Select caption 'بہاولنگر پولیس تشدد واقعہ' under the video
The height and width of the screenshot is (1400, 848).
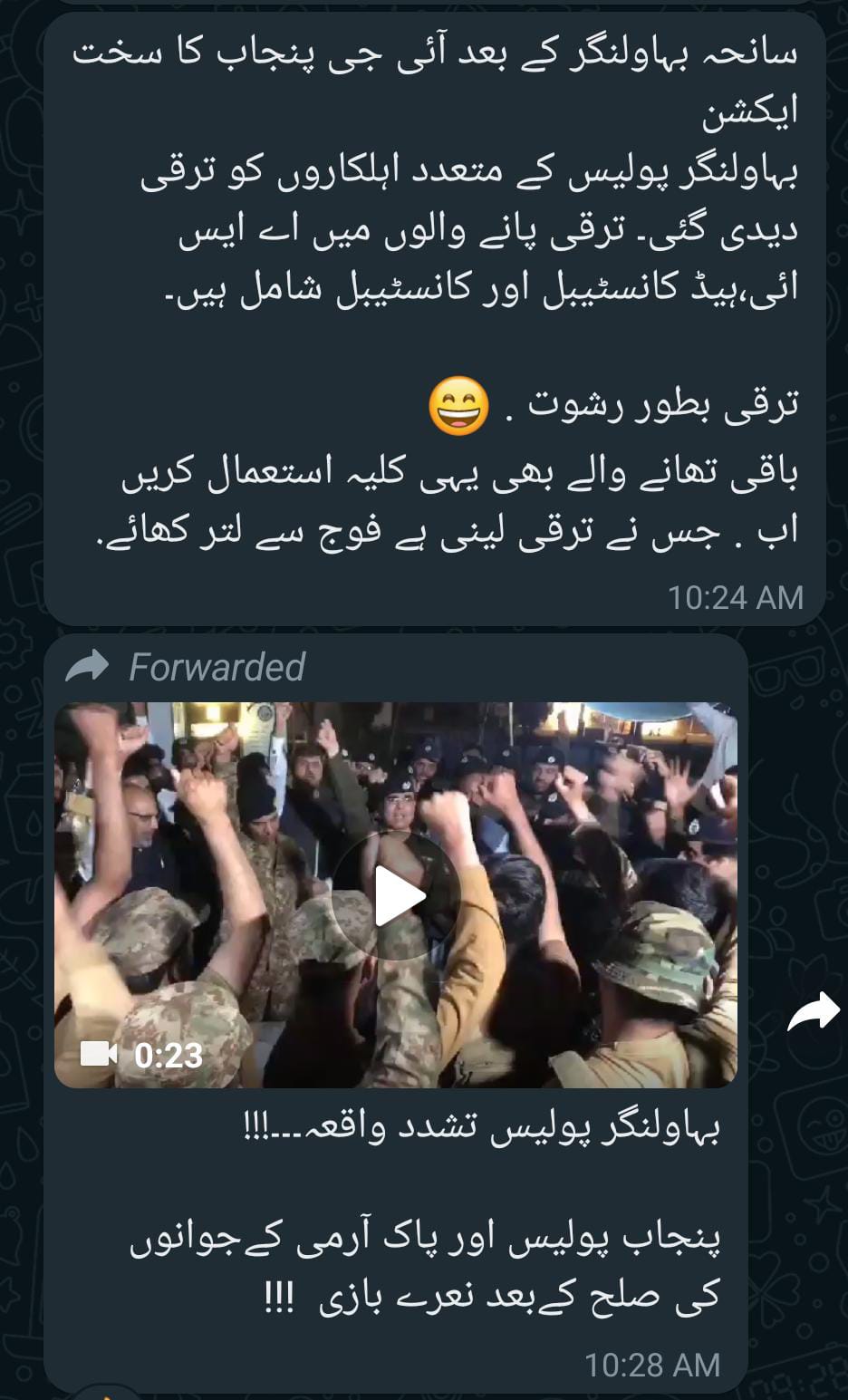click(x=481, y=1129)
